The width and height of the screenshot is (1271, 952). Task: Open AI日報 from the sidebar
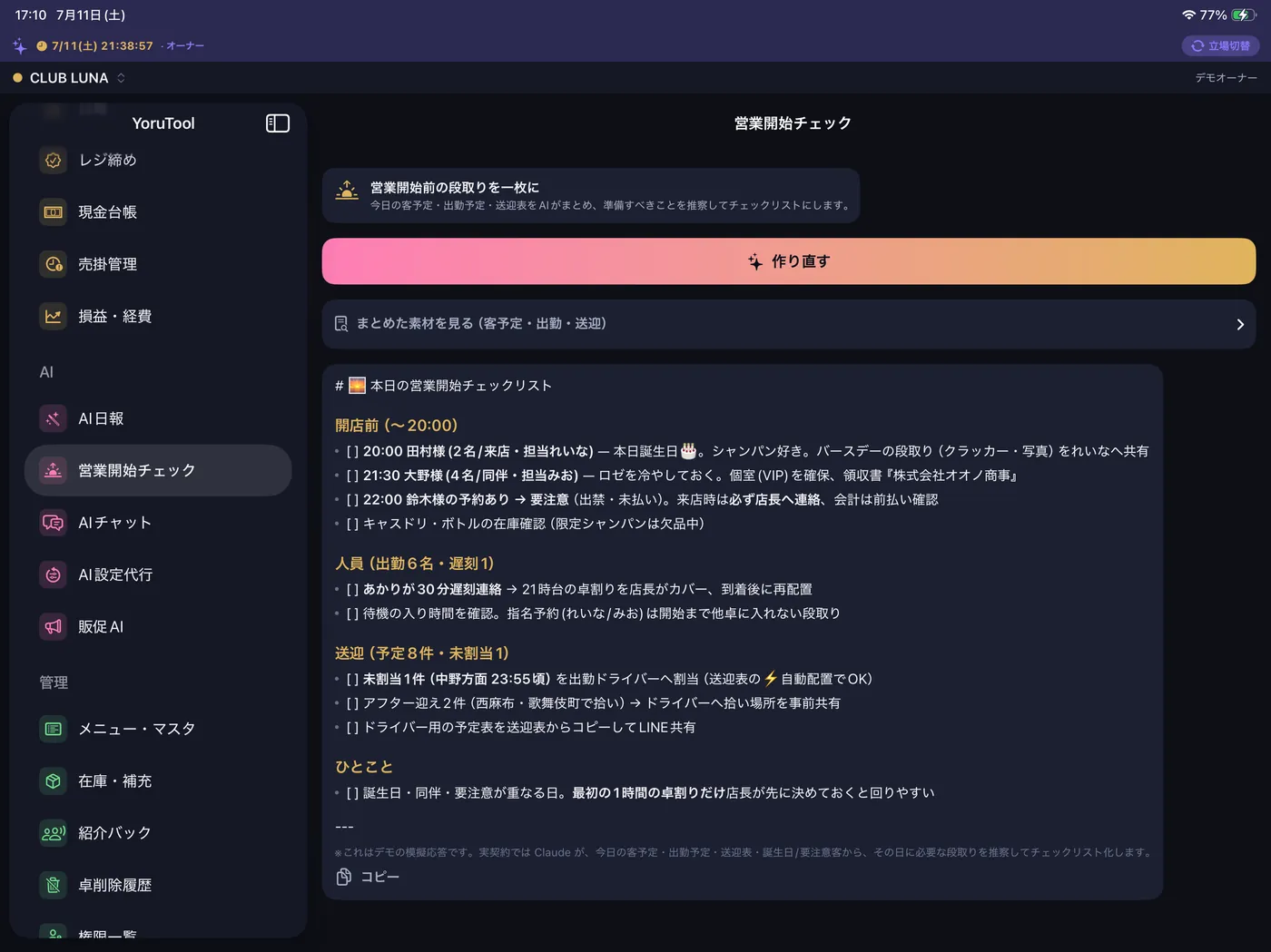click(158, 418)
